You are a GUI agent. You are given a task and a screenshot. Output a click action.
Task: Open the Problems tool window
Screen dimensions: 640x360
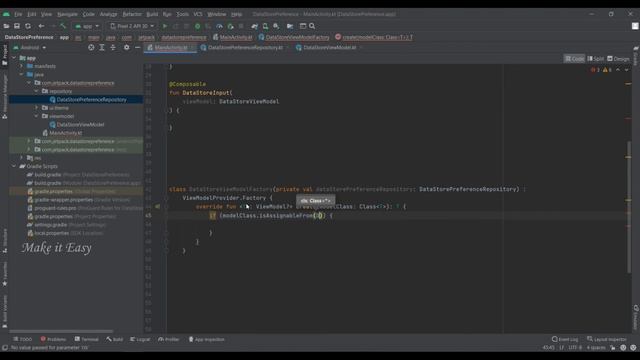53,340
